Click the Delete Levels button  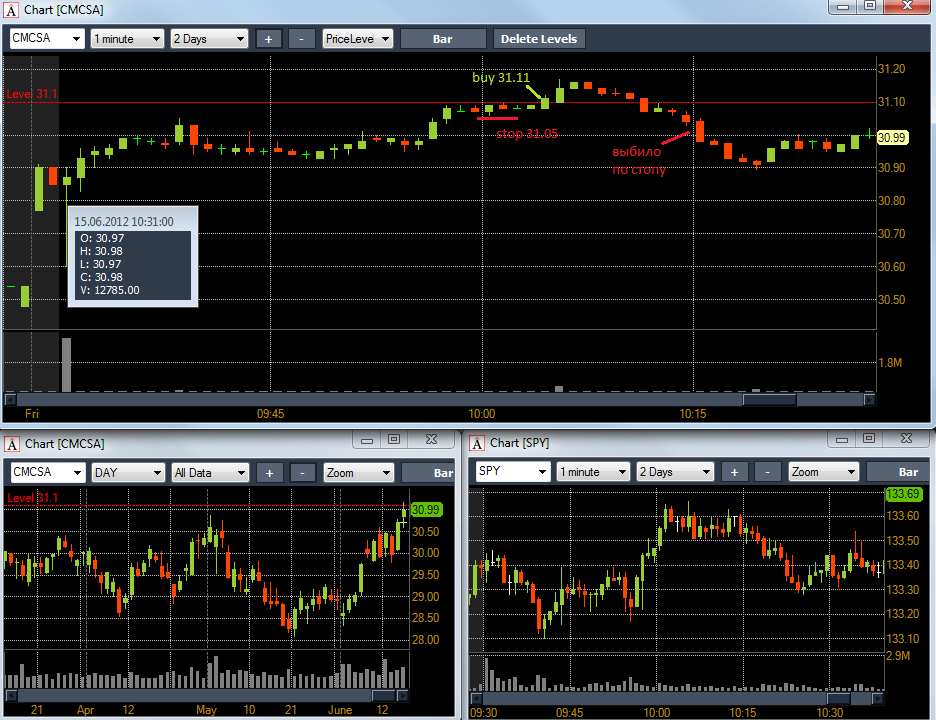539,39
